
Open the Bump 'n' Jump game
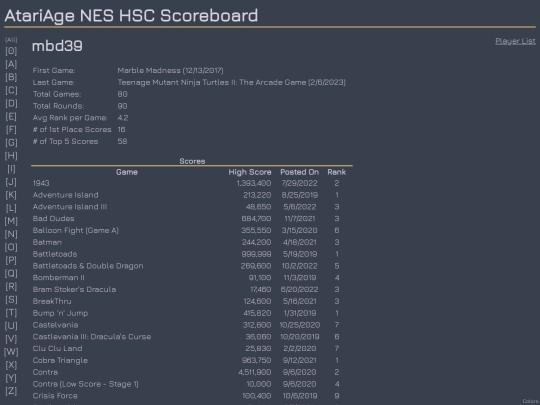[x=60, y=313]
